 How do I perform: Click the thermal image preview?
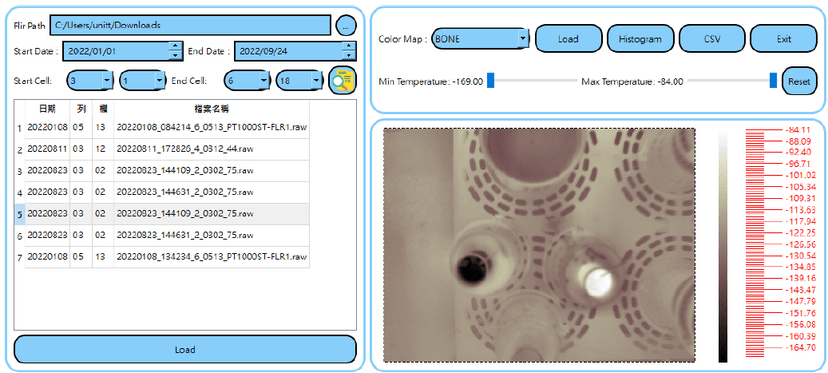[x=539, y=245]
